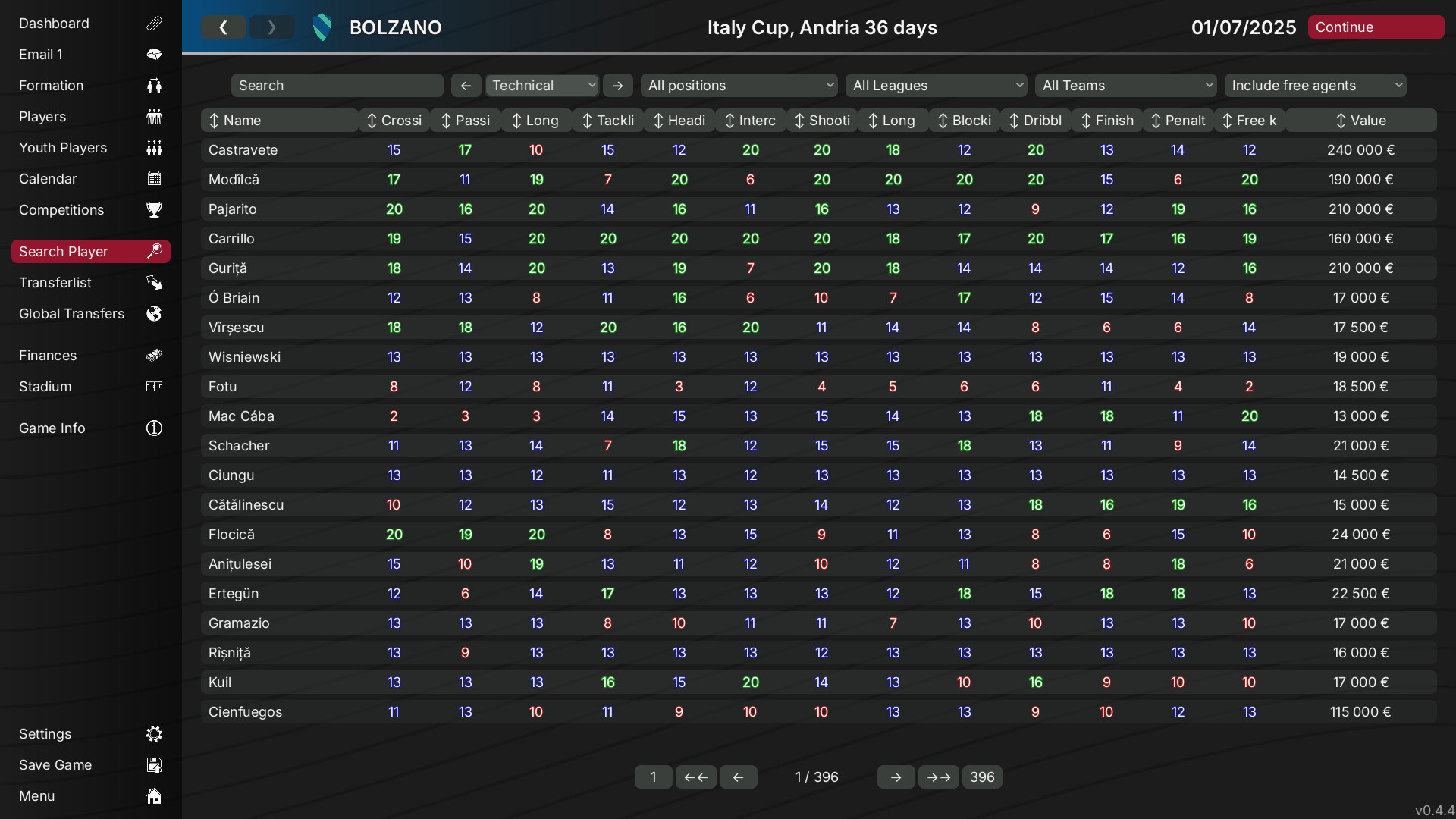Click the Save Game floppy disk icon
1456x819 pixels.
(154, 765)
